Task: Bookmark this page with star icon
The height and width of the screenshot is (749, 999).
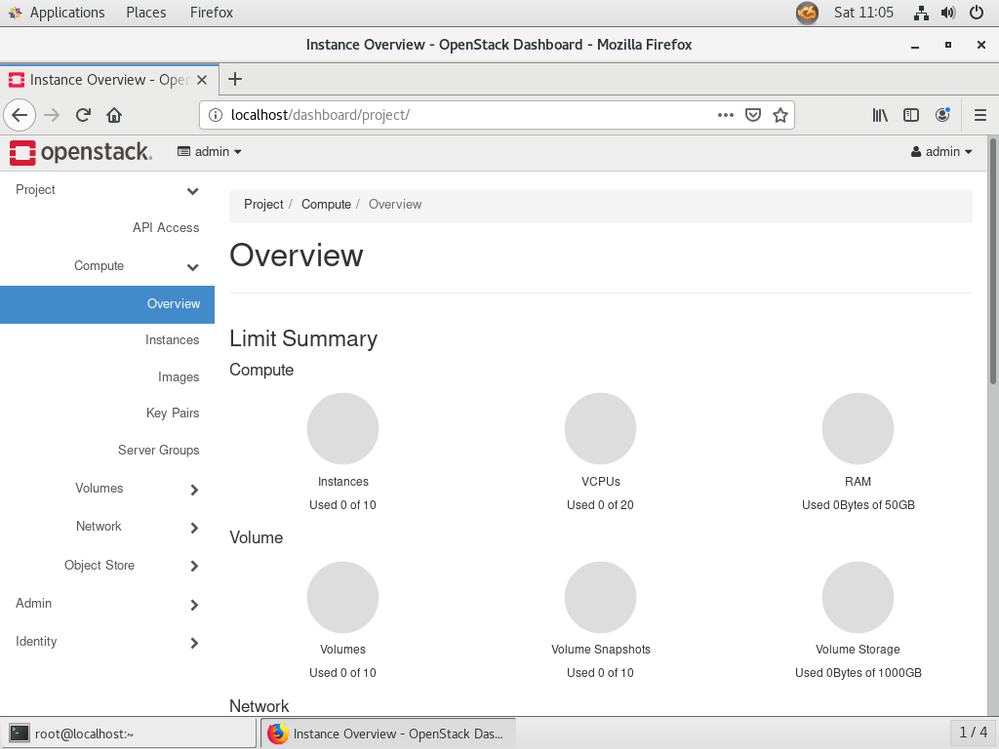Action: coord(781,115)
